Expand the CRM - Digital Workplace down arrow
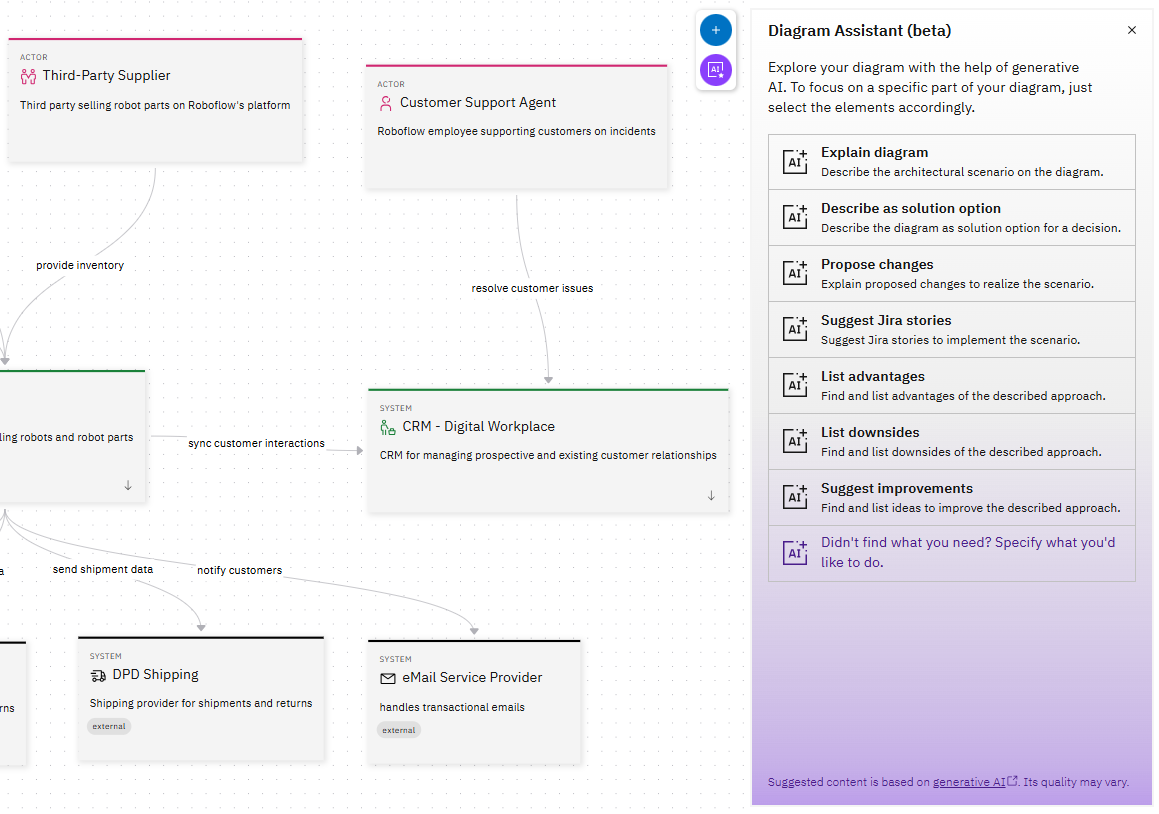The image size is (1159, 814). click(711, 495)
